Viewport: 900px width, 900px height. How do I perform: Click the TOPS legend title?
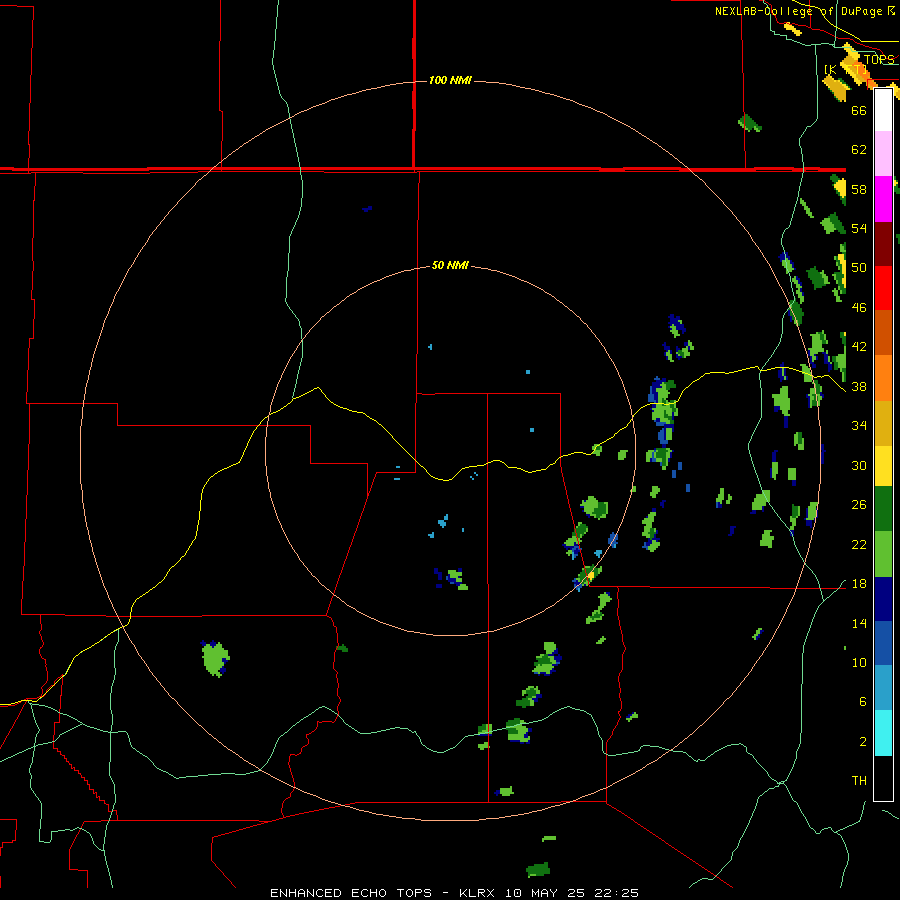pos(879,59)
